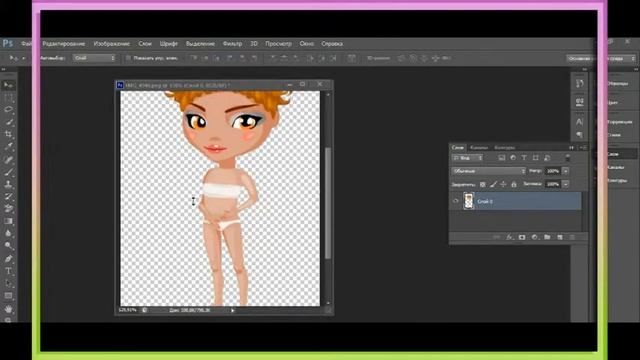
Task: Open the 'Справка' menu
Action: (x=332, y=44)
